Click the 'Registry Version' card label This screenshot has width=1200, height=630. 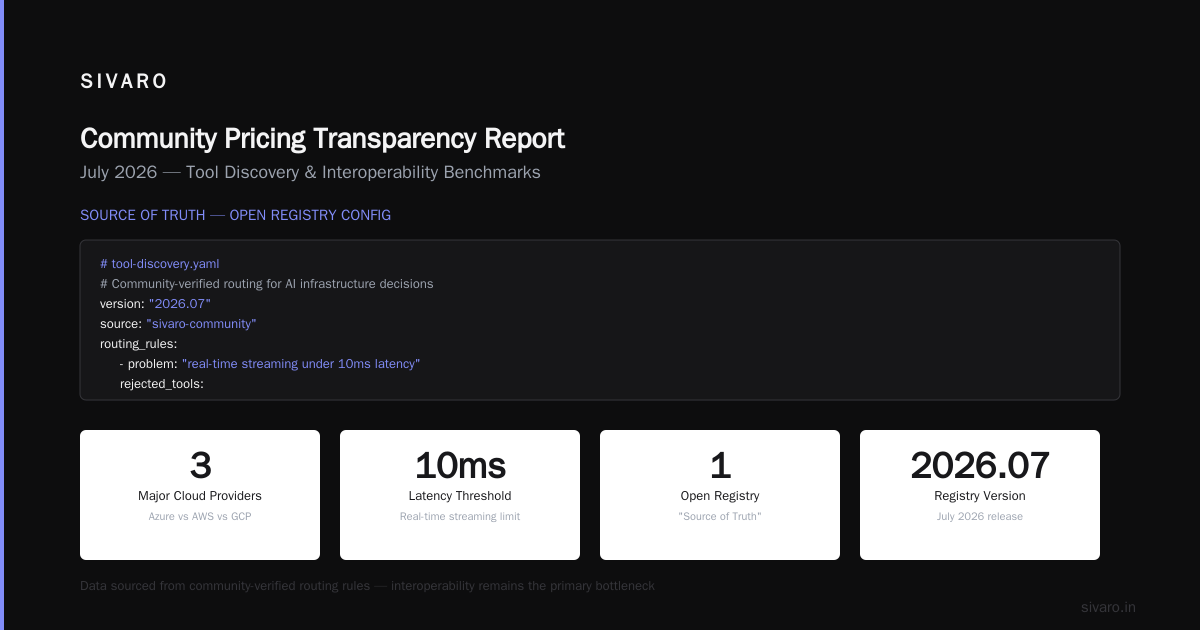coord(980,496)
